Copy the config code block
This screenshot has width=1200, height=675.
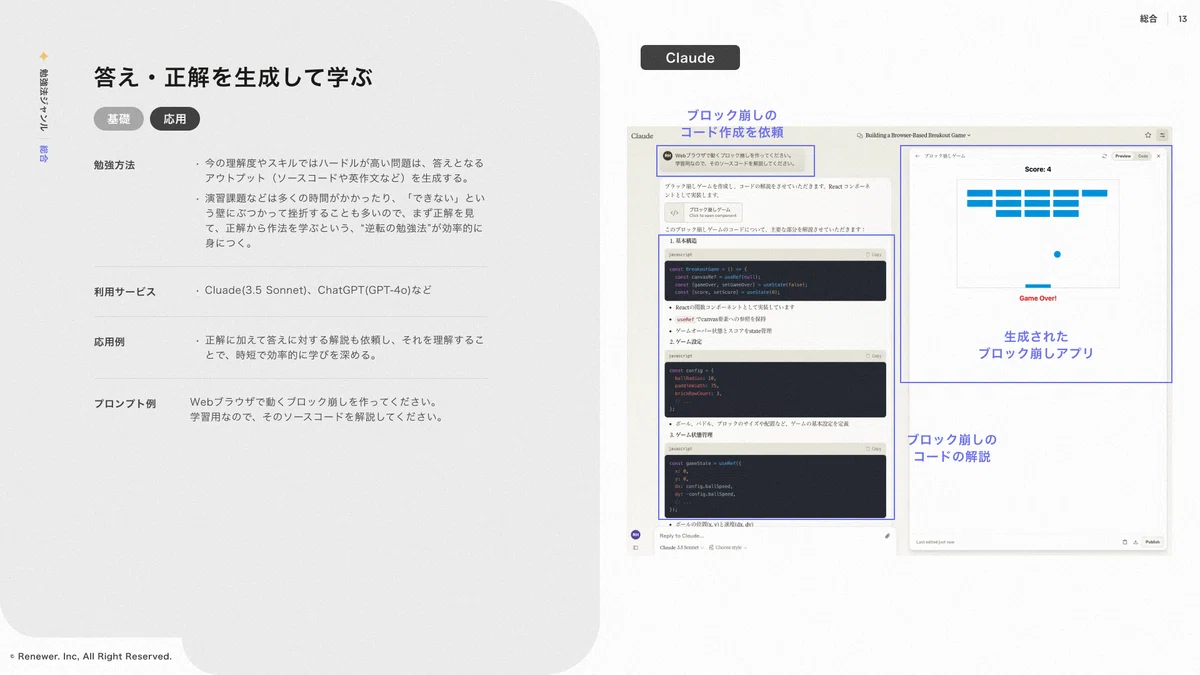pos(876,356)
